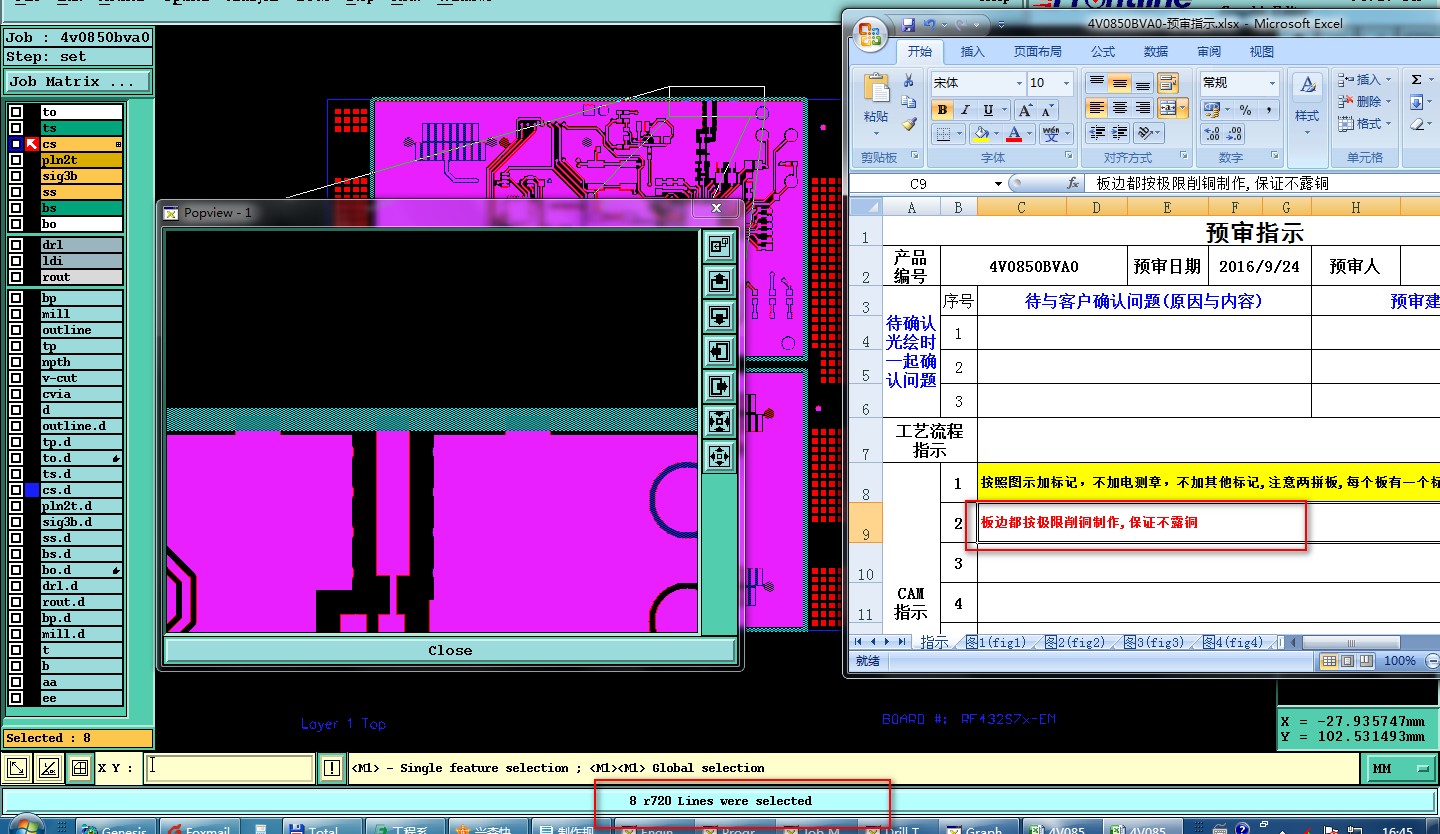Viewport: 1440px width, 834px height.
Task: Pan down with the Popview down-arrow icon
Action: [719, 316]
